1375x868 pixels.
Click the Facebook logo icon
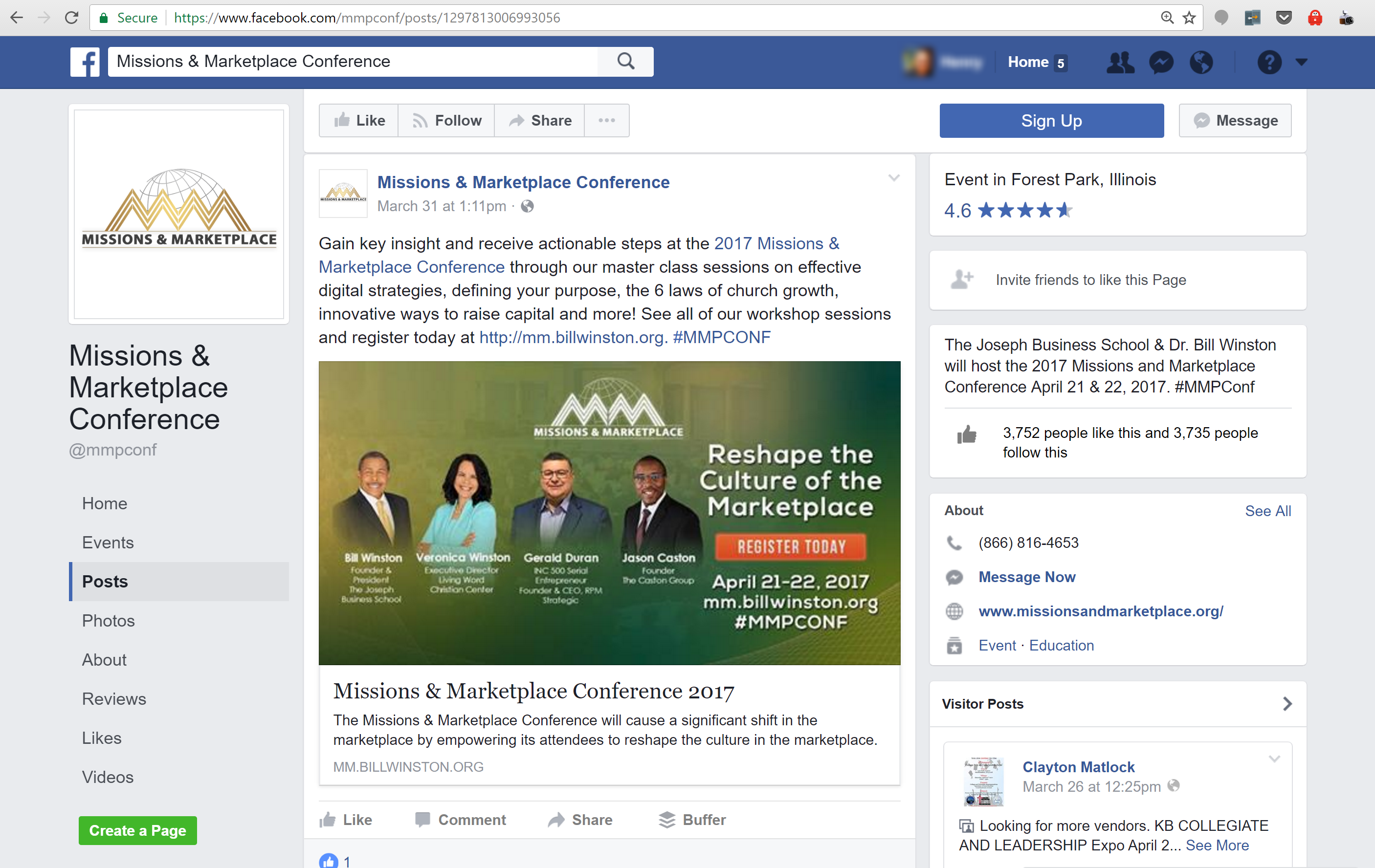pos(85,62)
